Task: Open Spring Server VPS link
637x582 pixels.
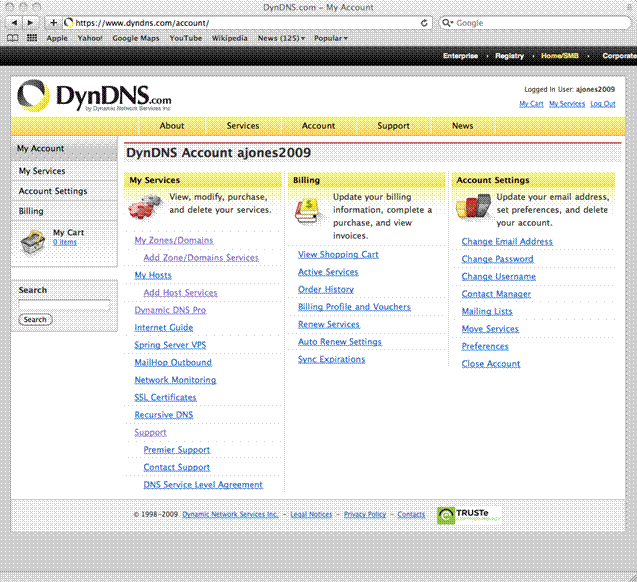Action: 170,345
